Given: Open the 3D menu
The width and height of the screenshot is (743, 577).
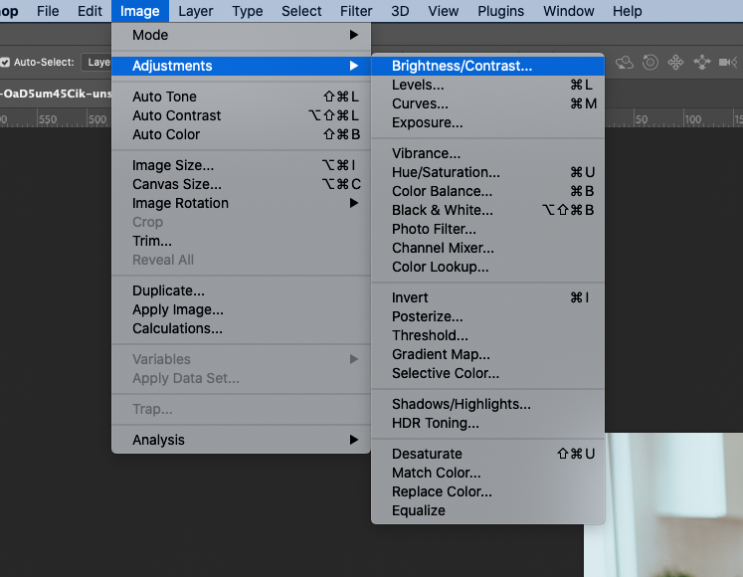Looking at the screenshot, I should [x=400, y=11].
